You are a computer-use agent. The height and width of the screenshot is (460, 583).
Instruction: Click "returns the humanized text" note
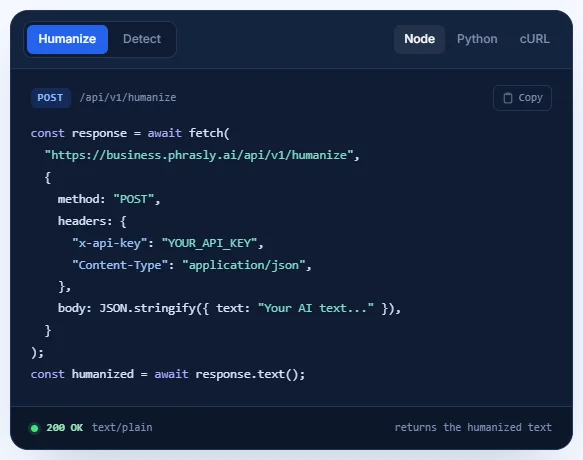[473, 427]
